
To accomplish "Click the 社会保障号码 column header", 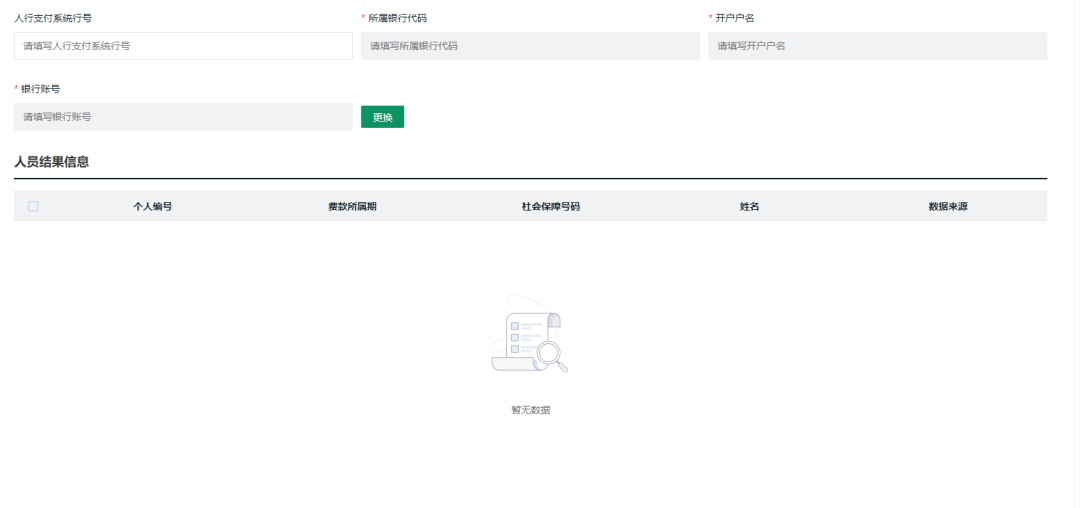I will [550, 206].
